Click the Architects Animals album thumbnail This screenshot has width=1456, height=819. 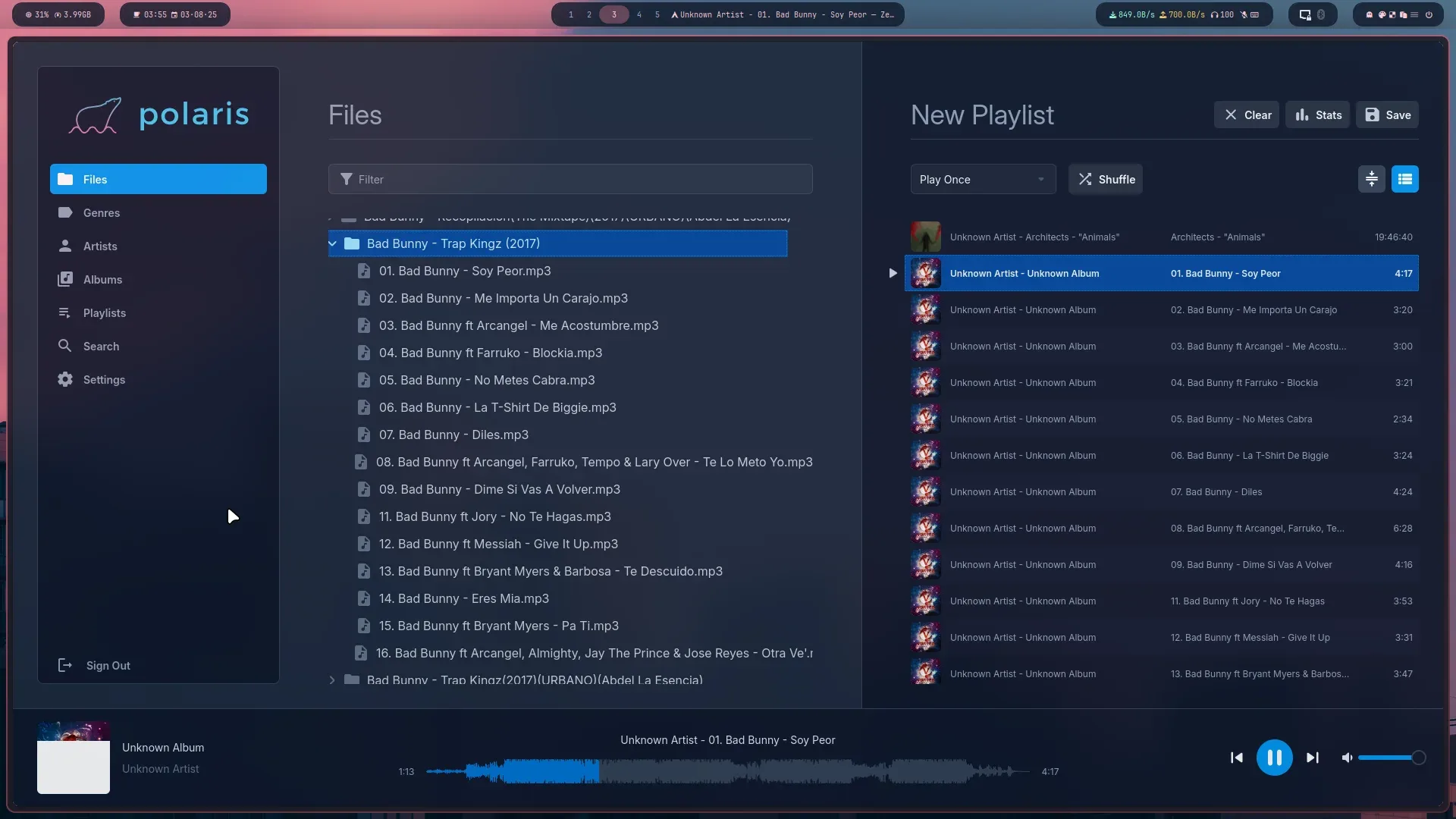click(x=925, y=237)
